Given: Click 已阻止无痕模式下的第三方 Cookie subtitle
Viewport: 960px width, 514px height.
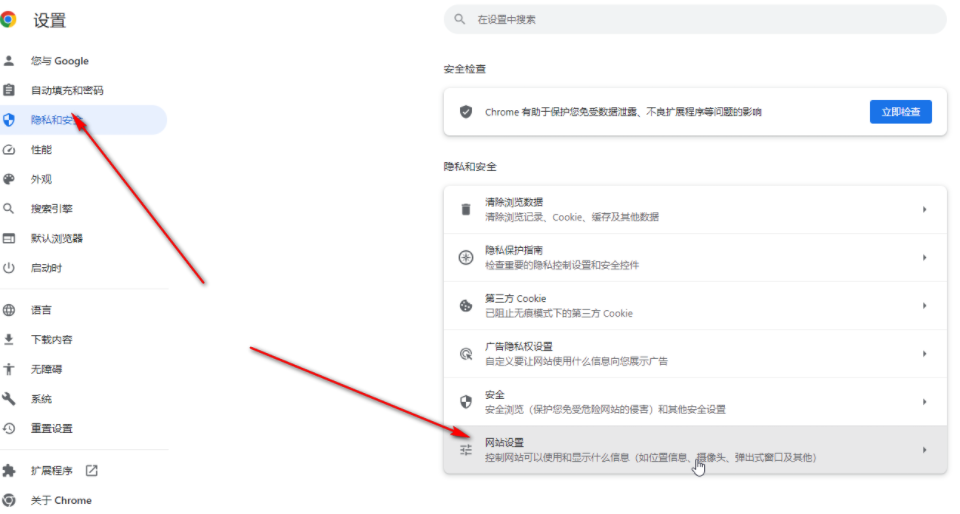Looking at the screenshot, I should (559, 313).
